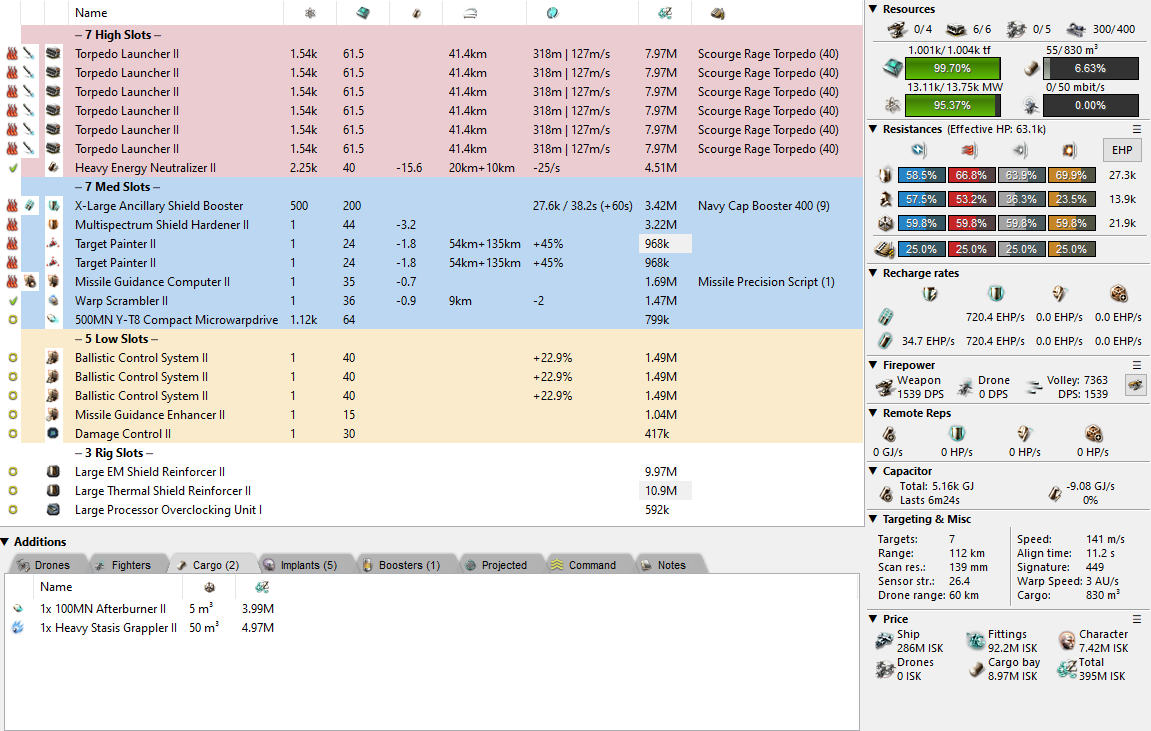Click the Firepower weapon view toggle icon
Image resolution: width=1151 pixels, height=731 pixels.
tap(1135, 384)
